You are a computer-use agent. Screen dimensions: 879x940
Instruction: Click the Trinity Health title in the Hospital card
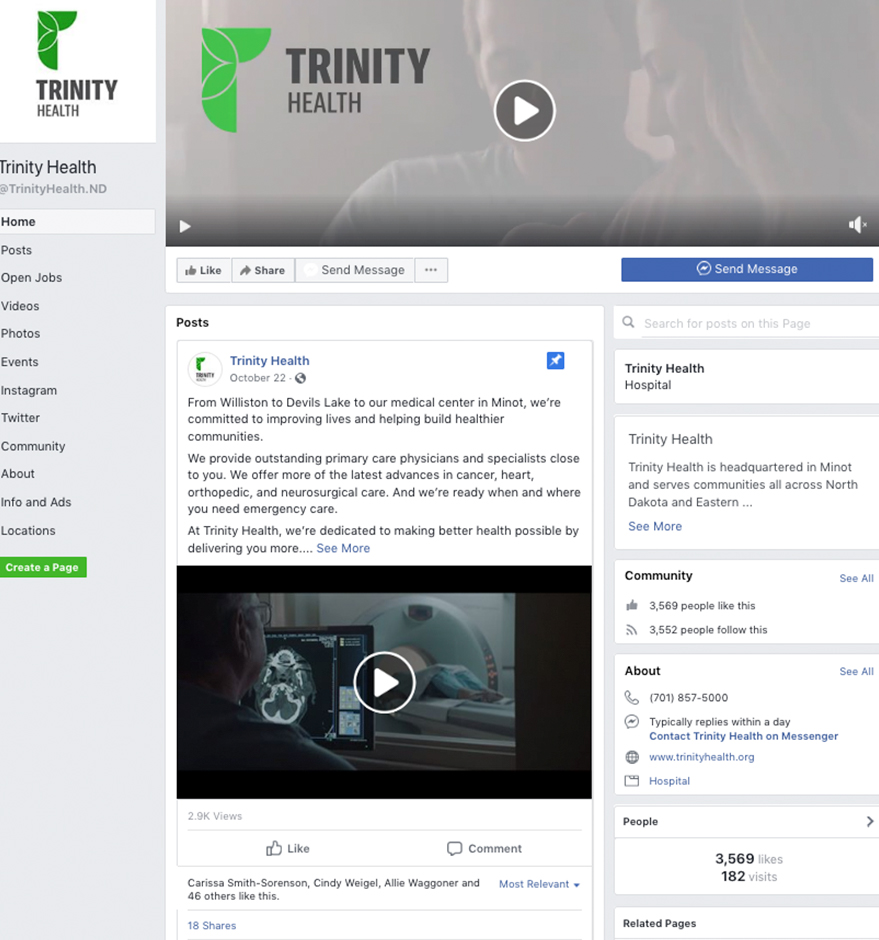(x=664, y=369)
